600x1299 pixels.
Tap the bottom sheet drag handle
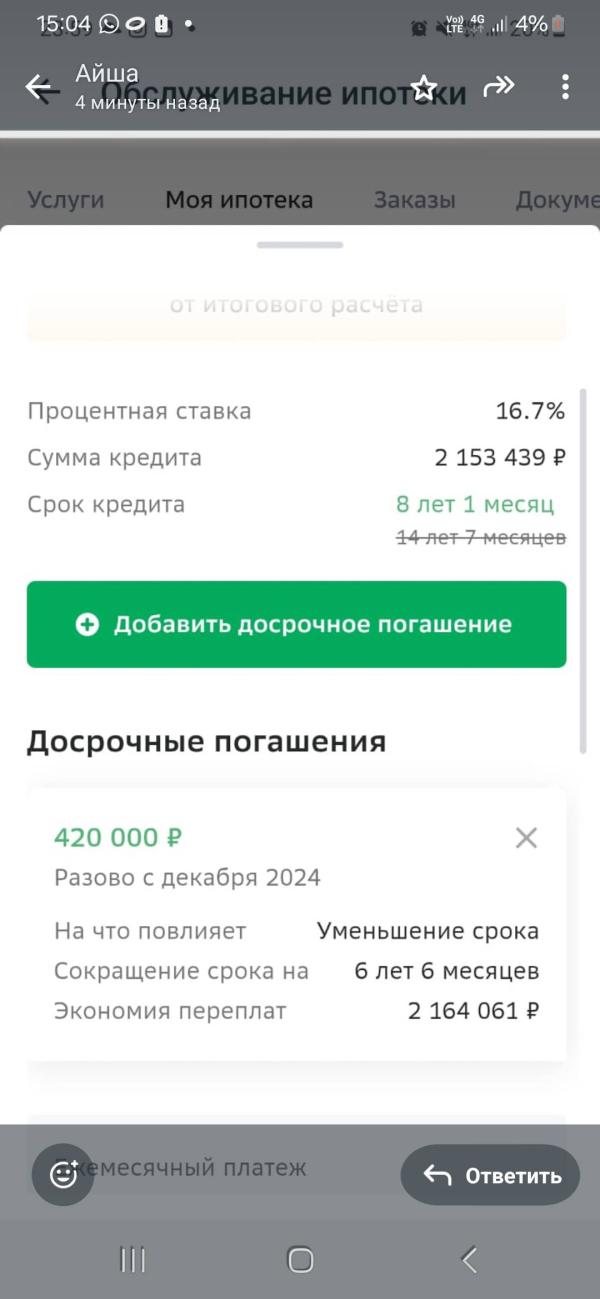[x=300, y=245]
